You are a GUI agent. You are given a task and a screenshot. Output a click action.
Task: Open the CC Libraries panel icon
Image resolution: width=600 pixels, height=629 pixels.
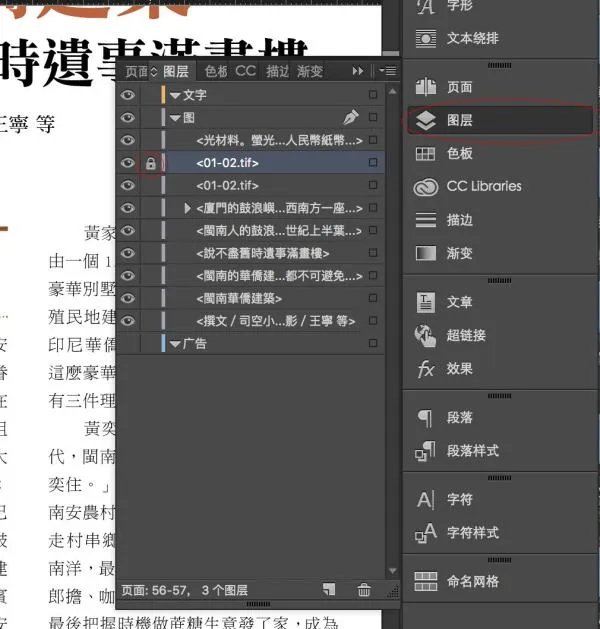(x=426, y=187)
